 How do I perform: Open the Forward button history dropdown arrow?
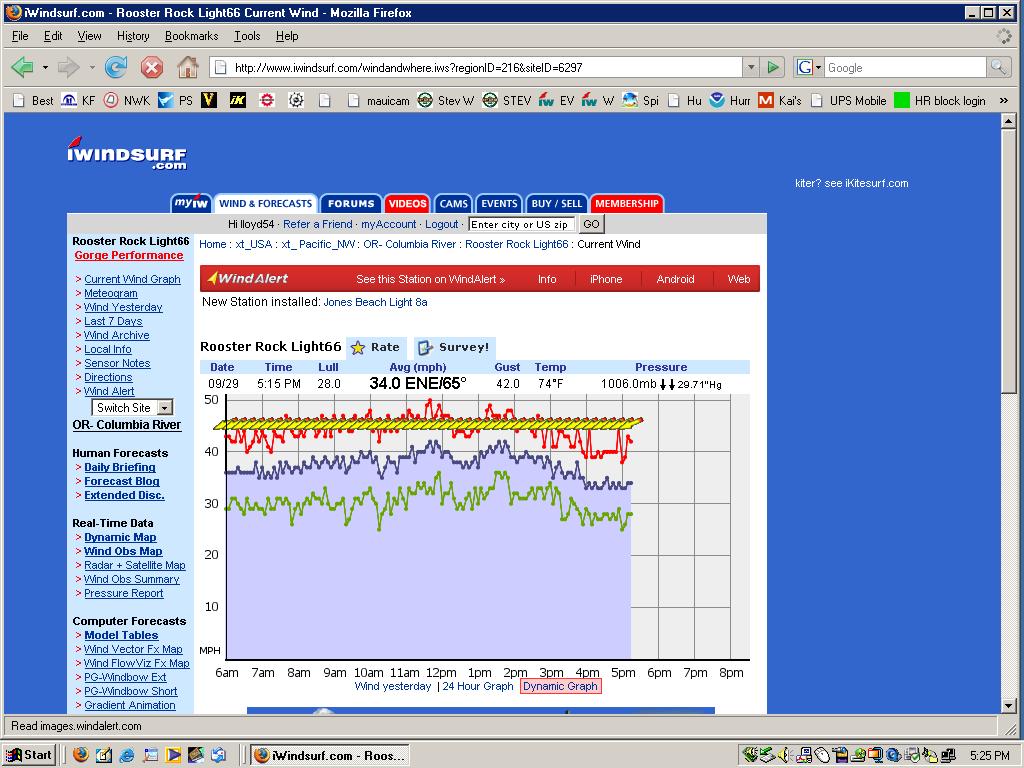91,67
